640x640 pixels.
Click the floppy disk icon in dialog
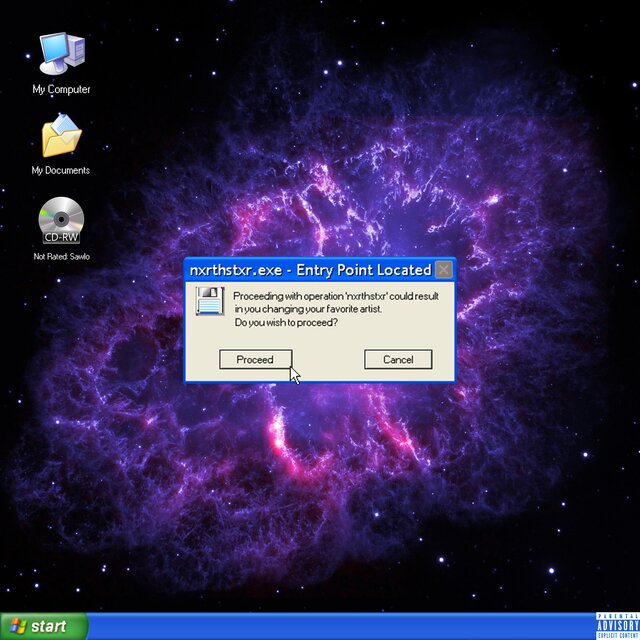(x=209, y=301)
